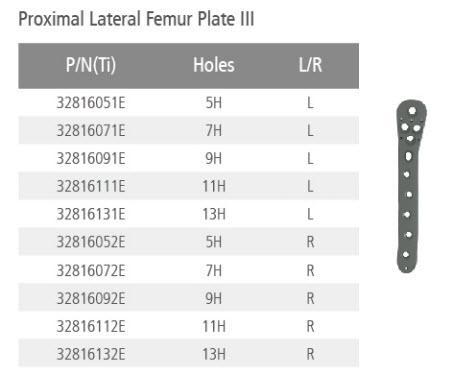
Task: Click the 13H cell in the 32816131E row
Action: (214, 214)
